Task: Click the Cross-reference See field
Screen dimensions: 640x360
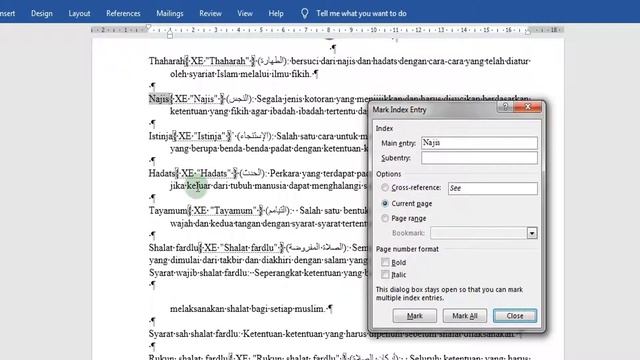Action: (x=493, y=188)
